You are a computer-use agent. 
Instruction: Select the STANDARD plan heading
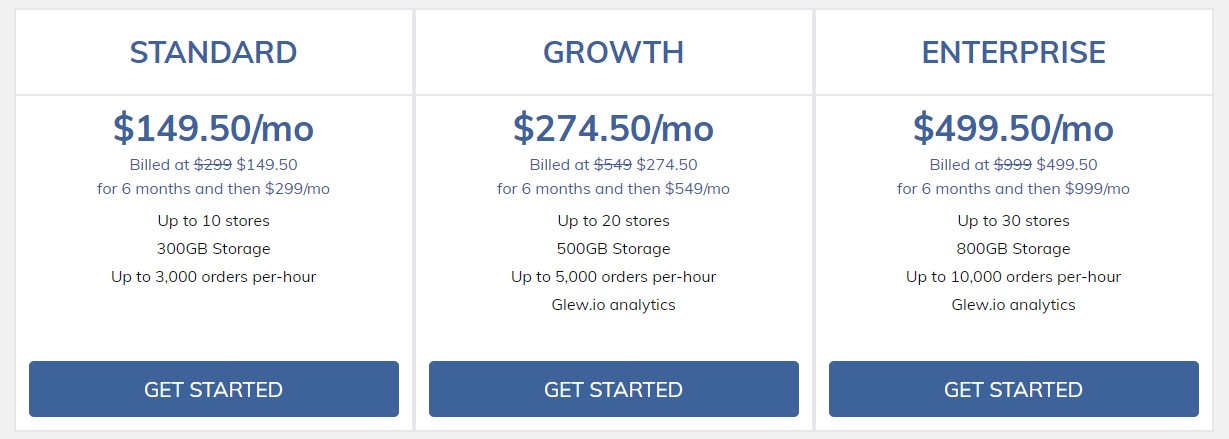[x=214, y=52]
